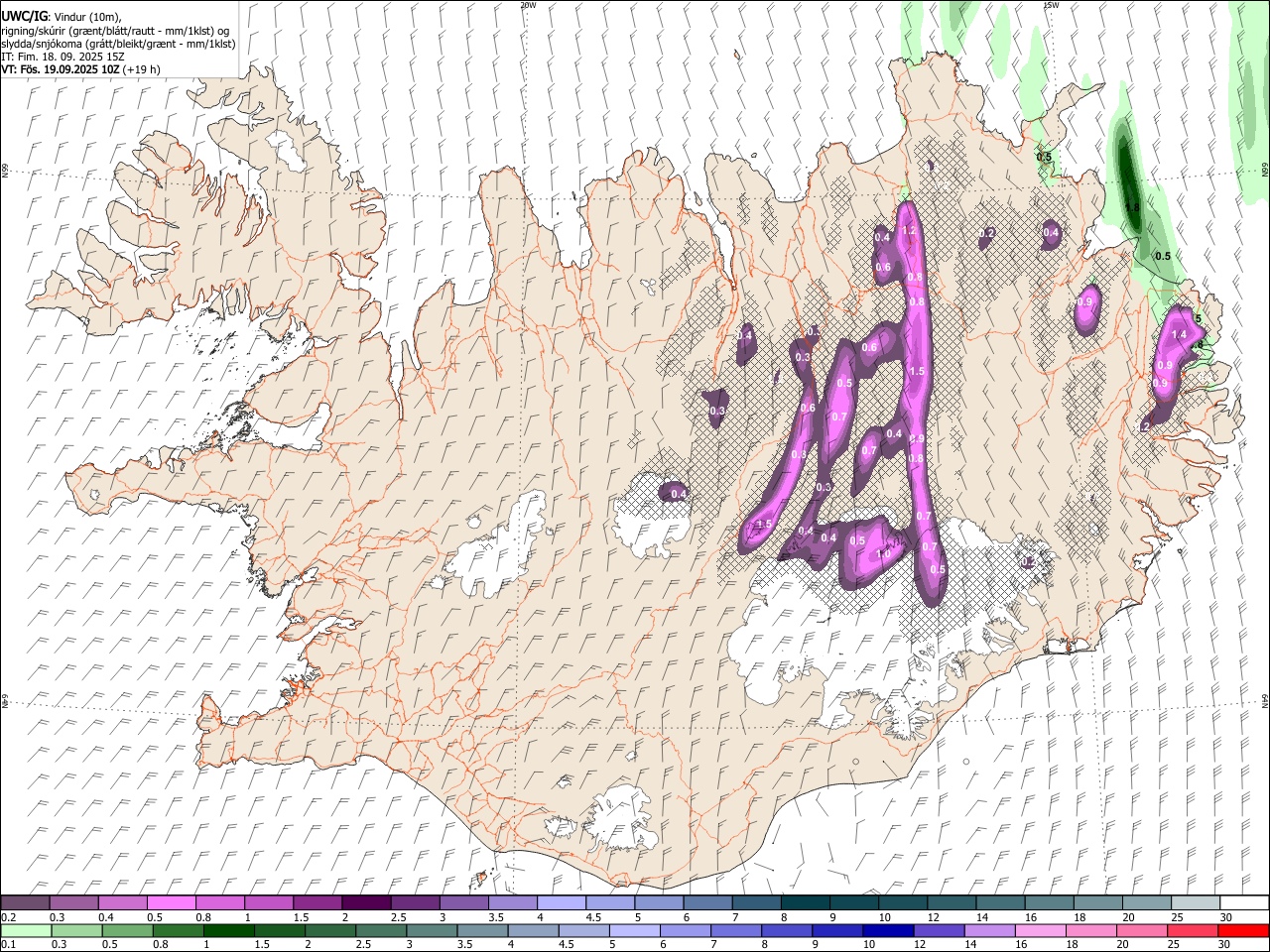Click the '(+19 h)' forecast offset text
Screen dimensions: 1270x952
click(x=143, y=69)
